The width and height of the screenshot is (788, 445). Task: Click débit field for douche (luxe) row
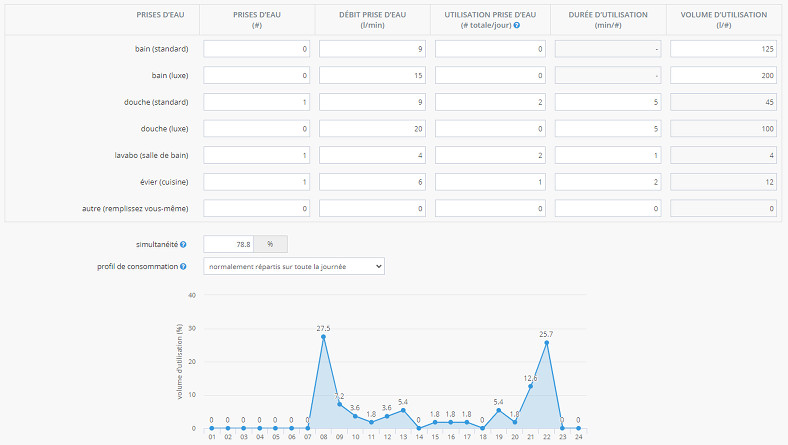pos(373,128)
